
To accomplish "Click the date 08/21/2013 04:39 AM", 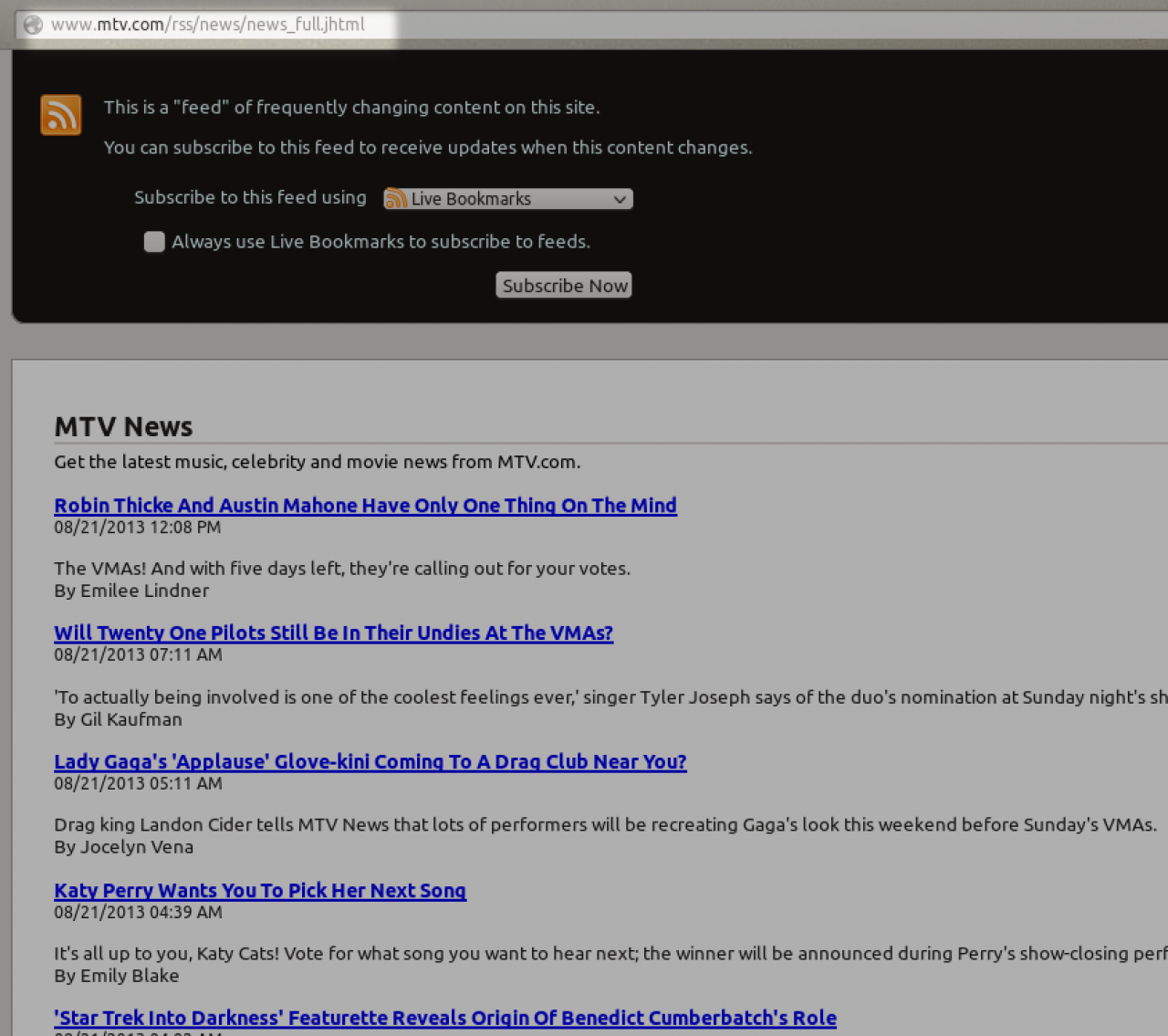I will [138, 913].
